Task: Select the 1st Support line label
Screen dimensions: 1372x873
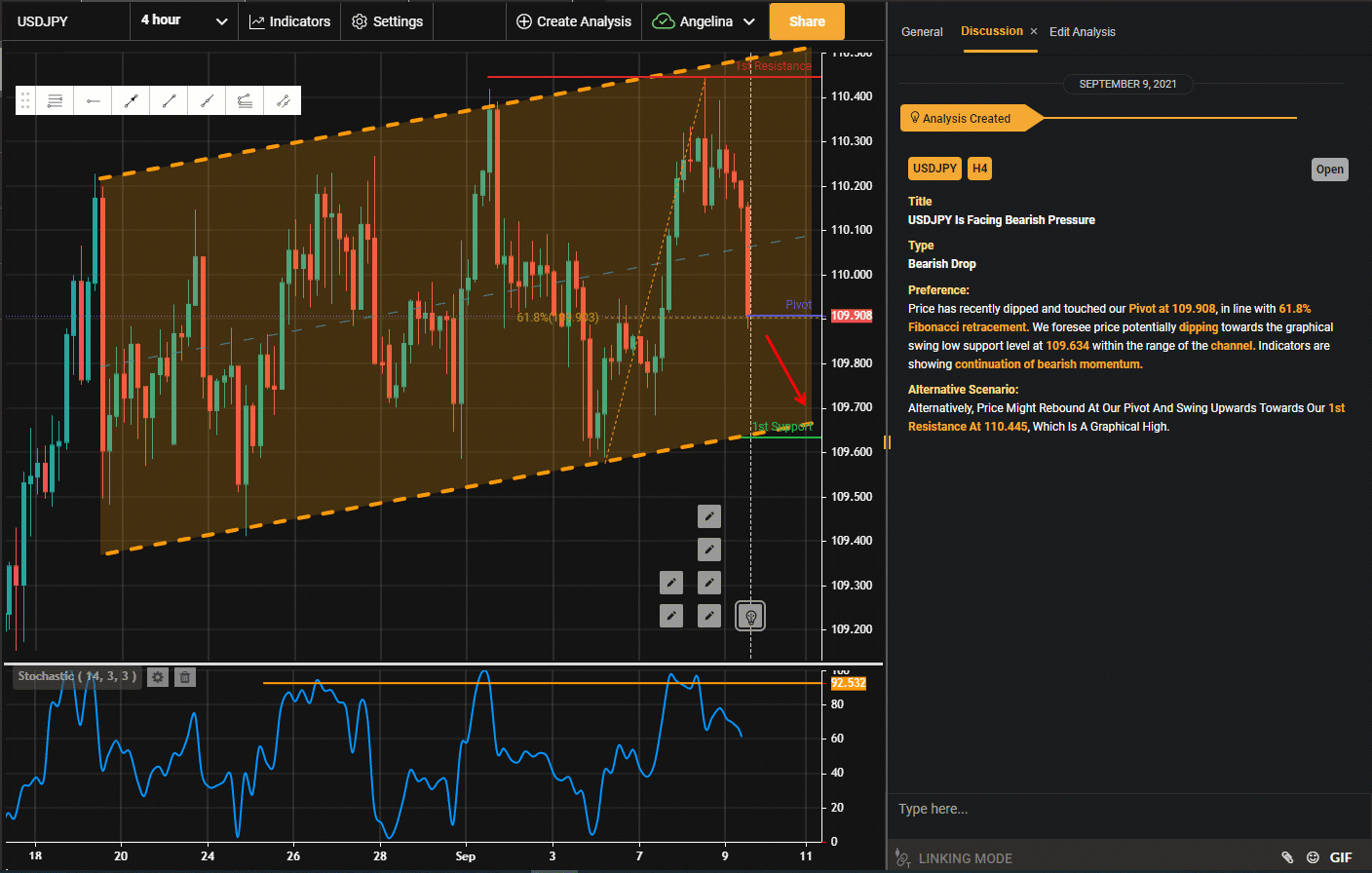Action: pyautogui.click(x=781, y=427)
